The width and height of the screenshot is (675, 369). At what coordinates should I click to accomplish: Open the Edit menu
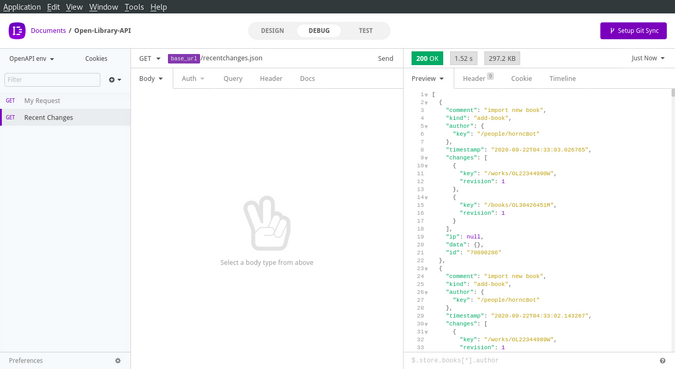point(53,7)
